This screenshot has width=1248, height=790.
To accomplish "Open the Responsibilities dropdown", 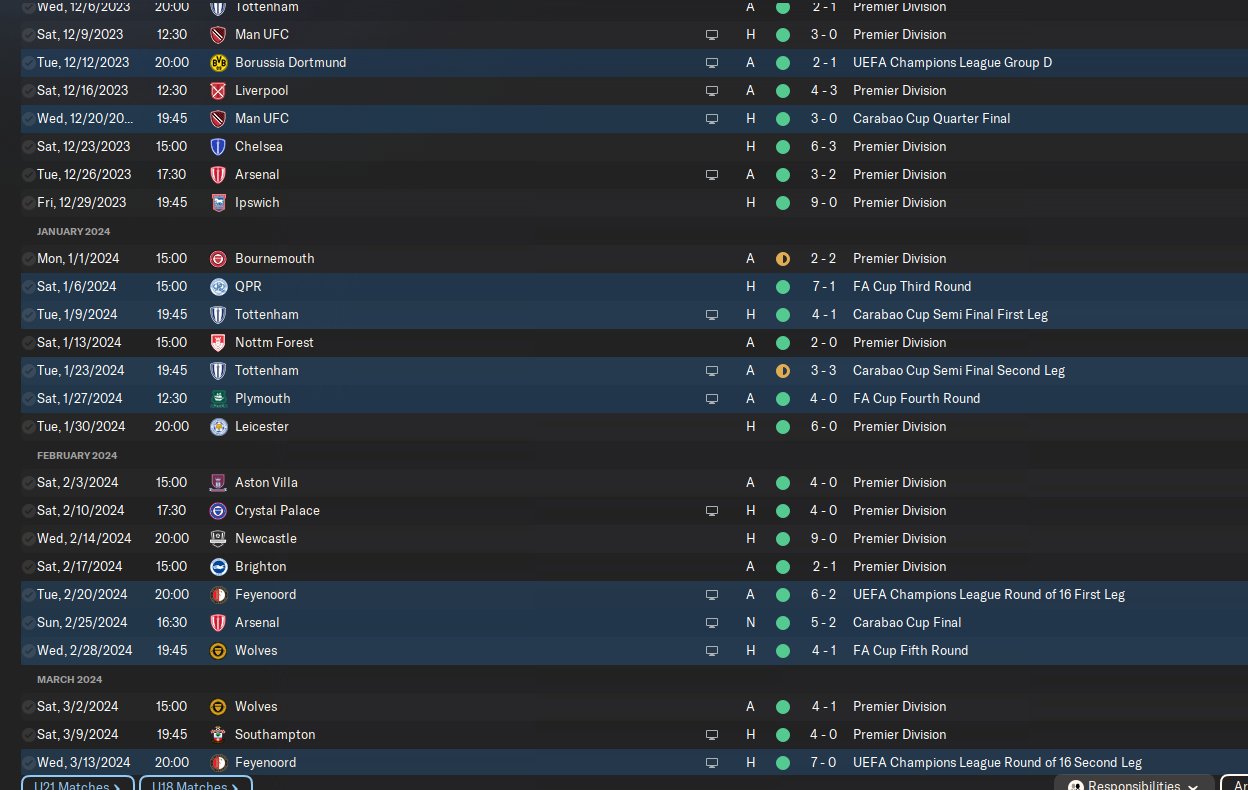I will tap(1135, 785).
